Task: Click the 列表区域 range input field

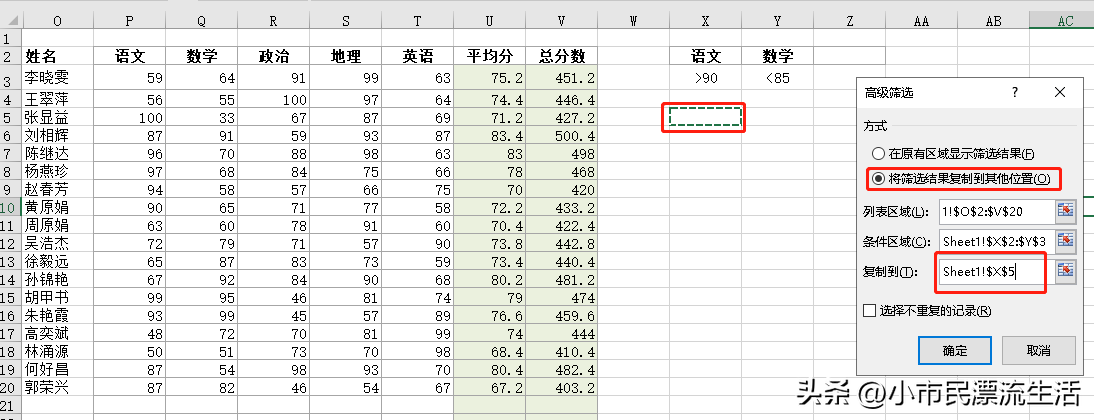Action: pos(996,210)
